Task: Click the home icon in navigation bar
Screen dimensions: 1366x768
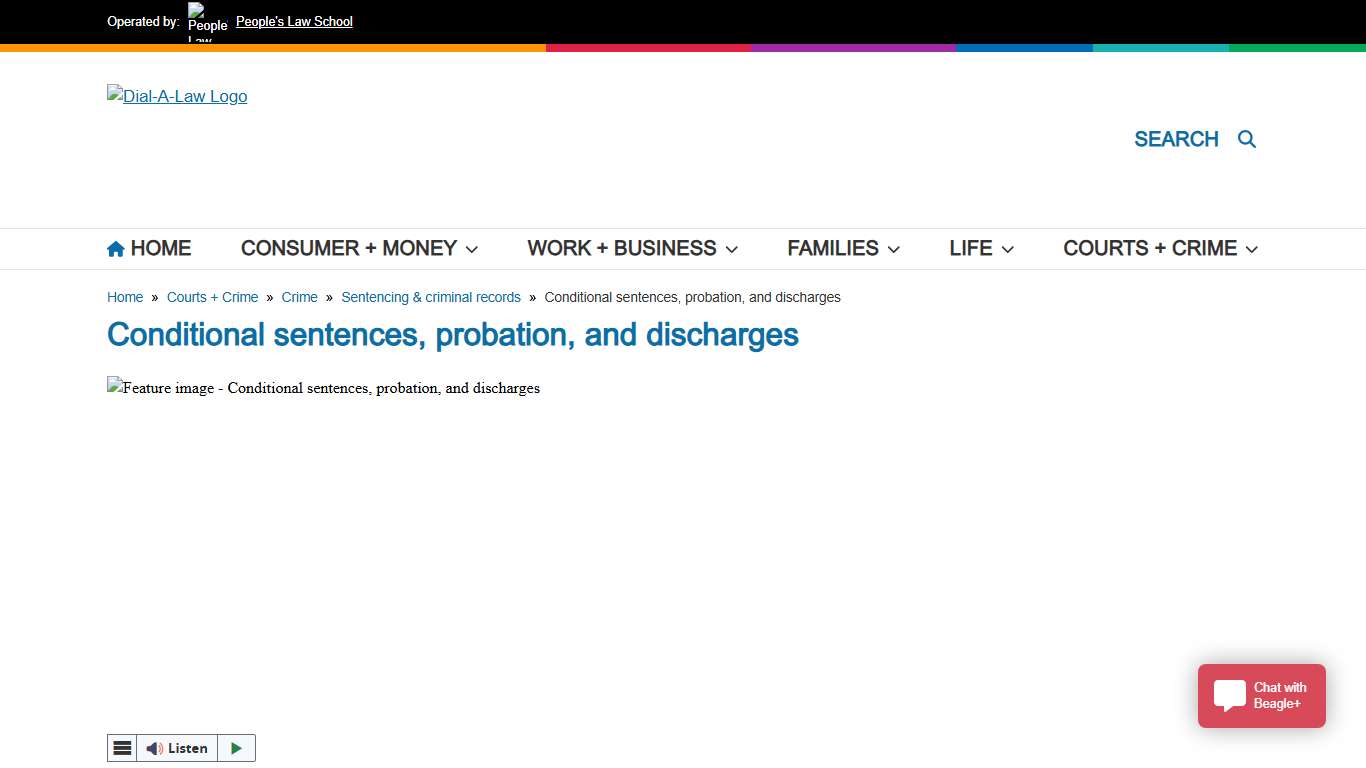Action: (x=116, y=249)
